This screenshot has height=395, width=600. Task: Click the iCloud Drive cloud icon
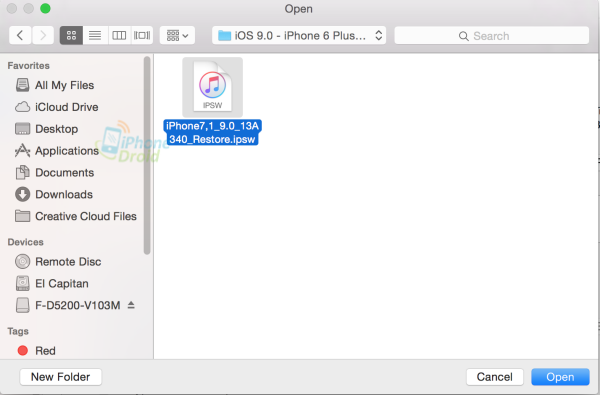pos(22,107)
